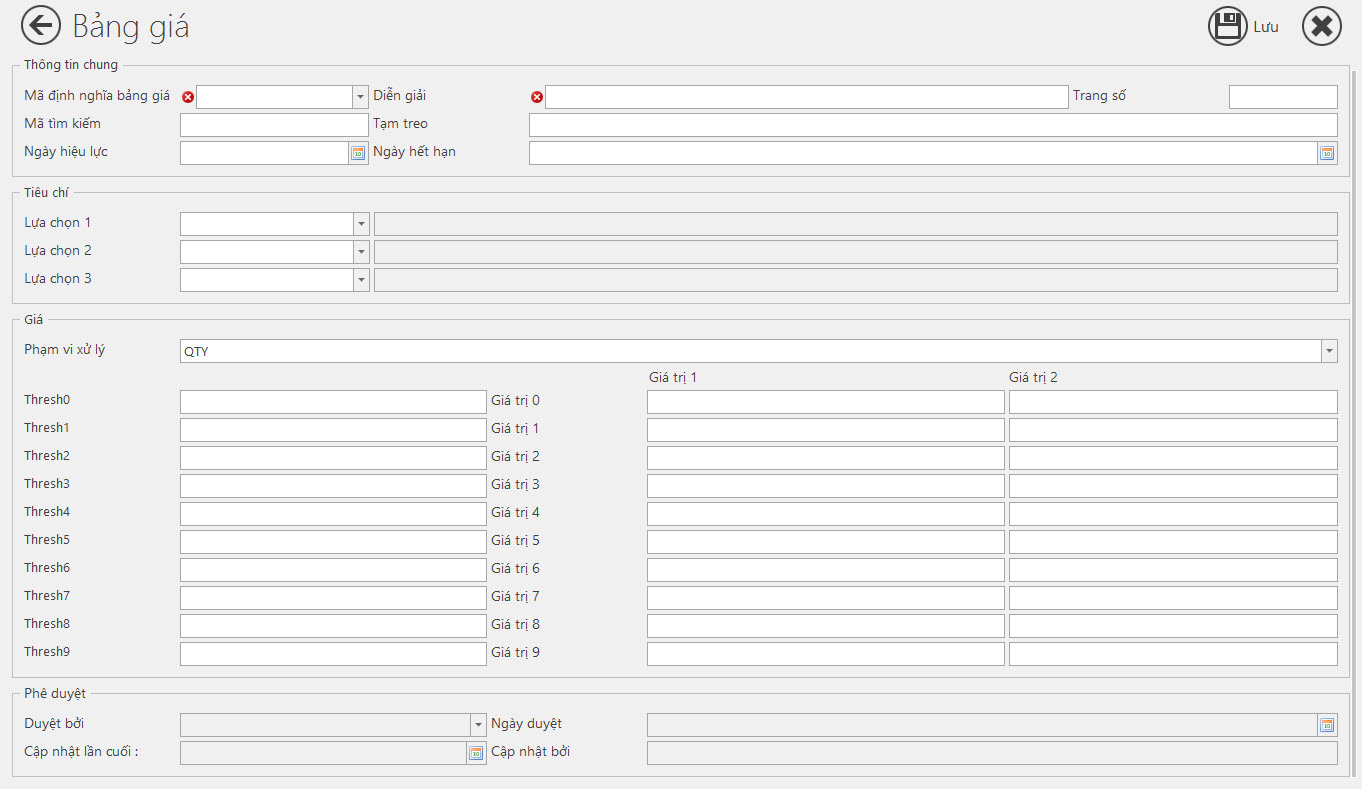Screen dimensions: 1362x789
Task: Select the Thresh0 input field
Action: (333, 402)
